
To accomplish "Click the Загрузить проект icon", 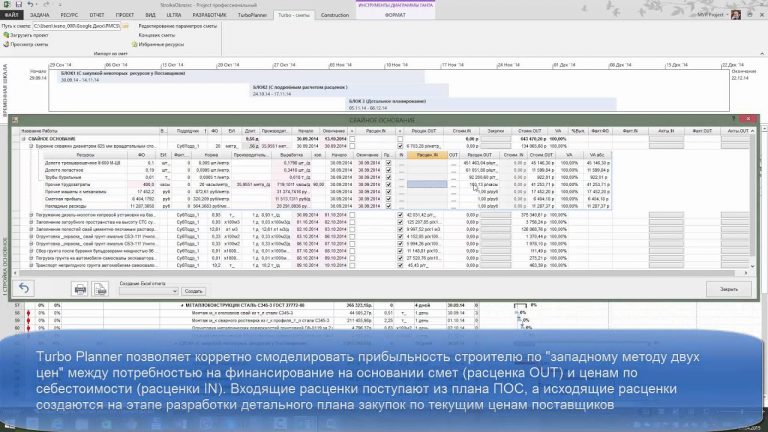I will (x=6, y=35).
